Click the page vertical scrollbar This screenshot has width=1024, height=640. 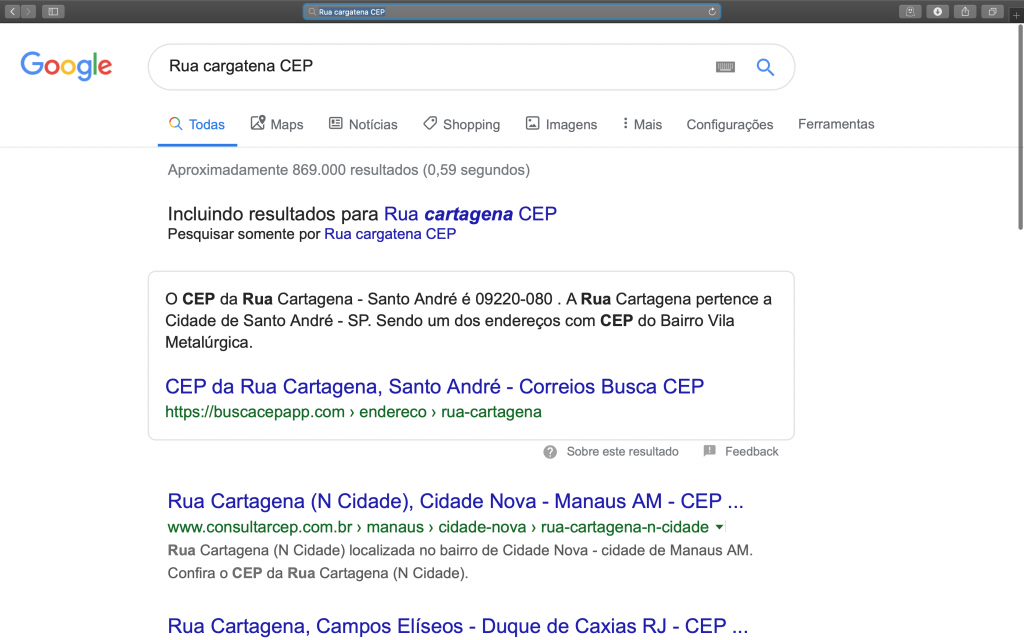point(1019,127)
